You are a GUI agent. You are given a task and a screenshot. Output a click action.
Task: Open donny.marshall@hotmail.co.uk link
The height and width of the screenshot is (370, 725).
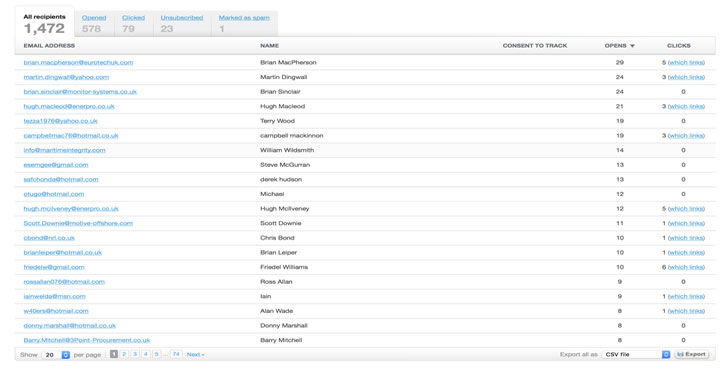point(69,326)
